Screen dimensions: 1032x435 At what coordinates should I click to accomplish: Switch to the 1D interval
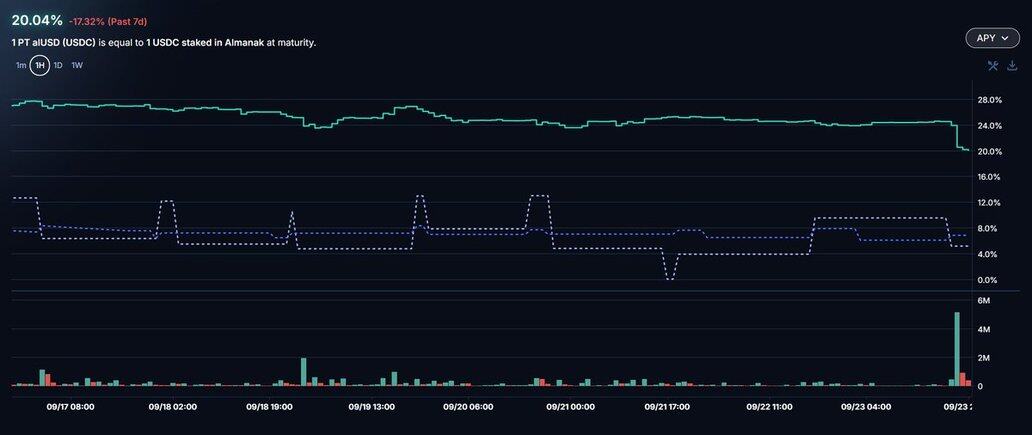coord(58,66)
